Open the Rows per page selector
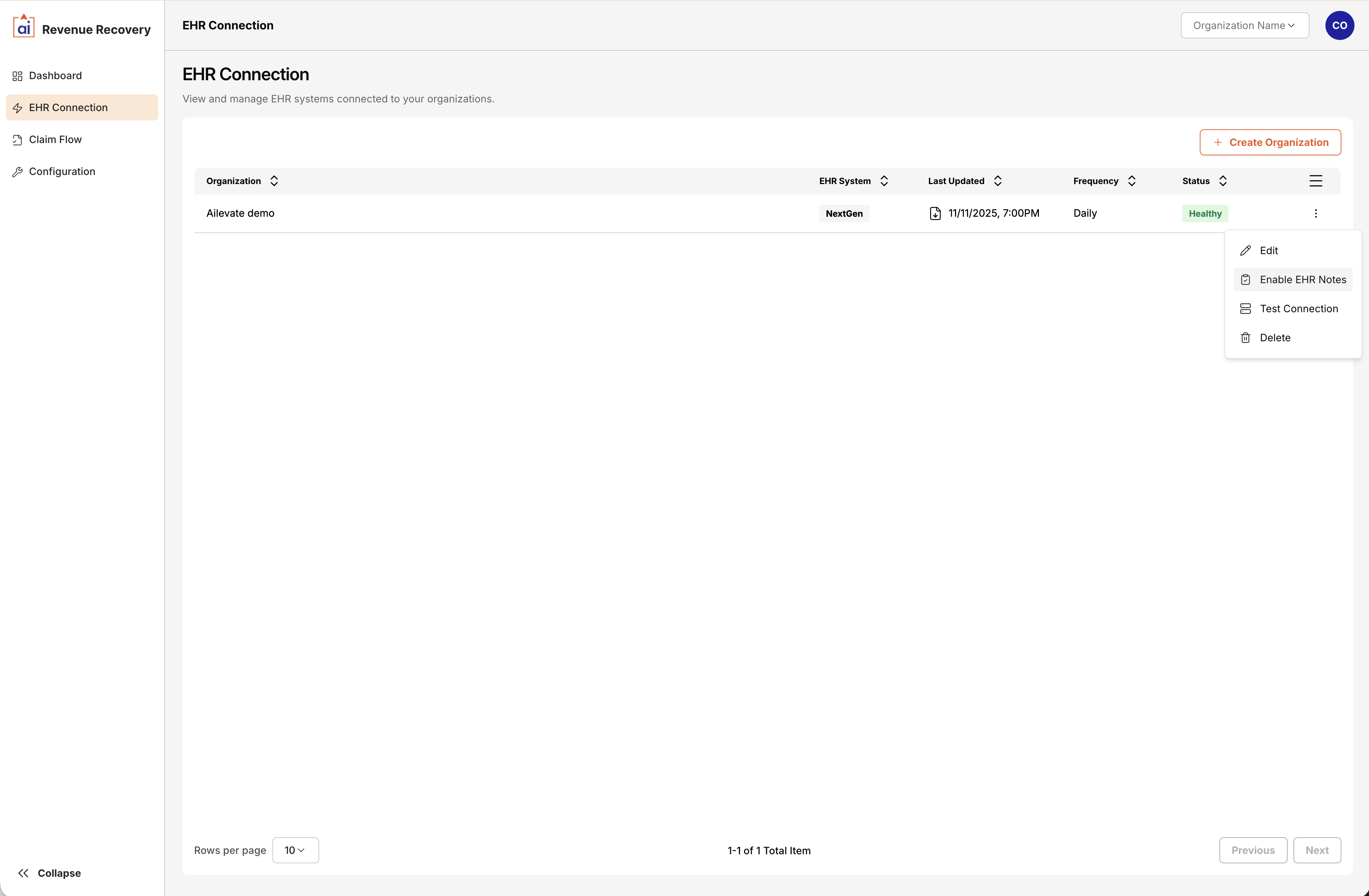 pos(295,850)
